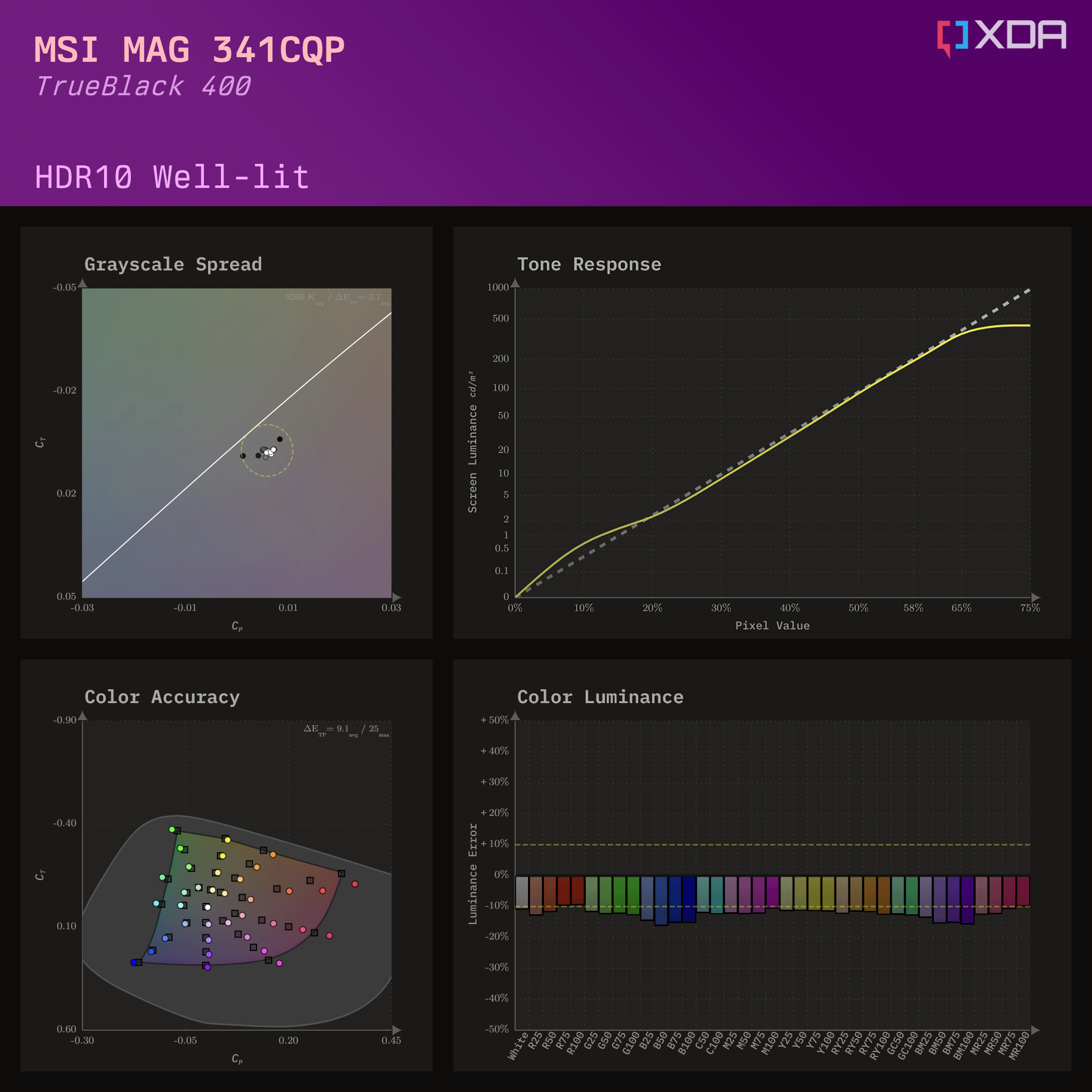Viewport: 1092px width, 1092px height.
Task: Click the Screen Luminance axis label
Action: [472, 442]
